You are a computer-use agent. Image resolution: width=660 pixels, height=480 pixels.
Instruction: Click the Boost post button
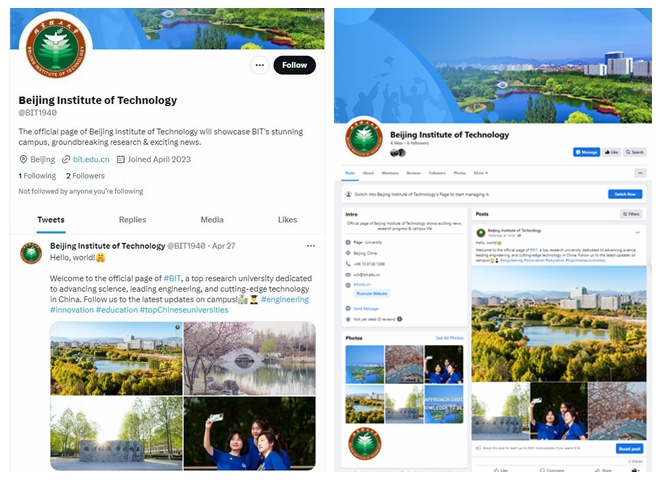click(630, 449)
